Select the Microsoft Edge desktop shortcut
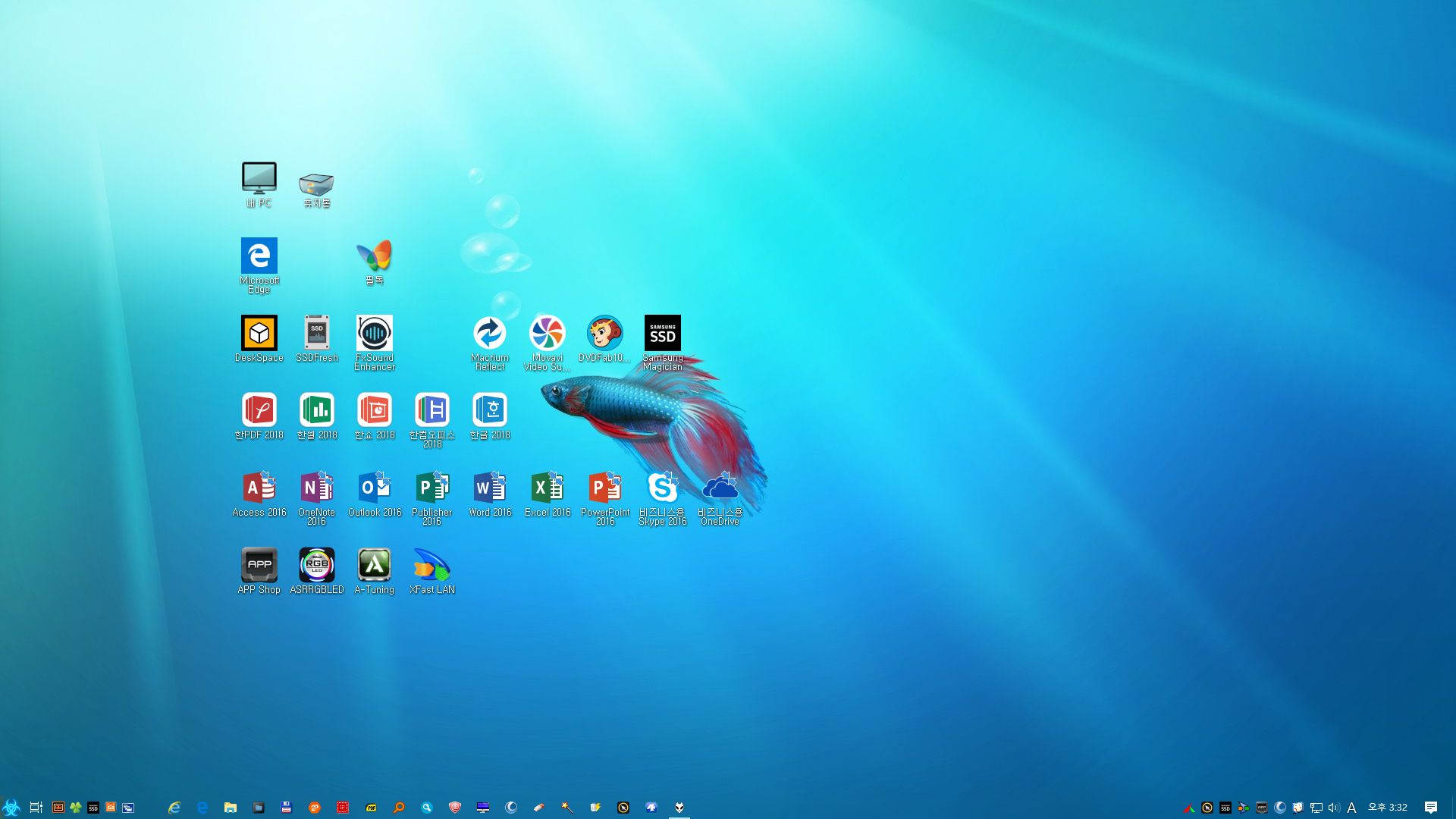This screenshot has width=1456, height=819. 259,265
